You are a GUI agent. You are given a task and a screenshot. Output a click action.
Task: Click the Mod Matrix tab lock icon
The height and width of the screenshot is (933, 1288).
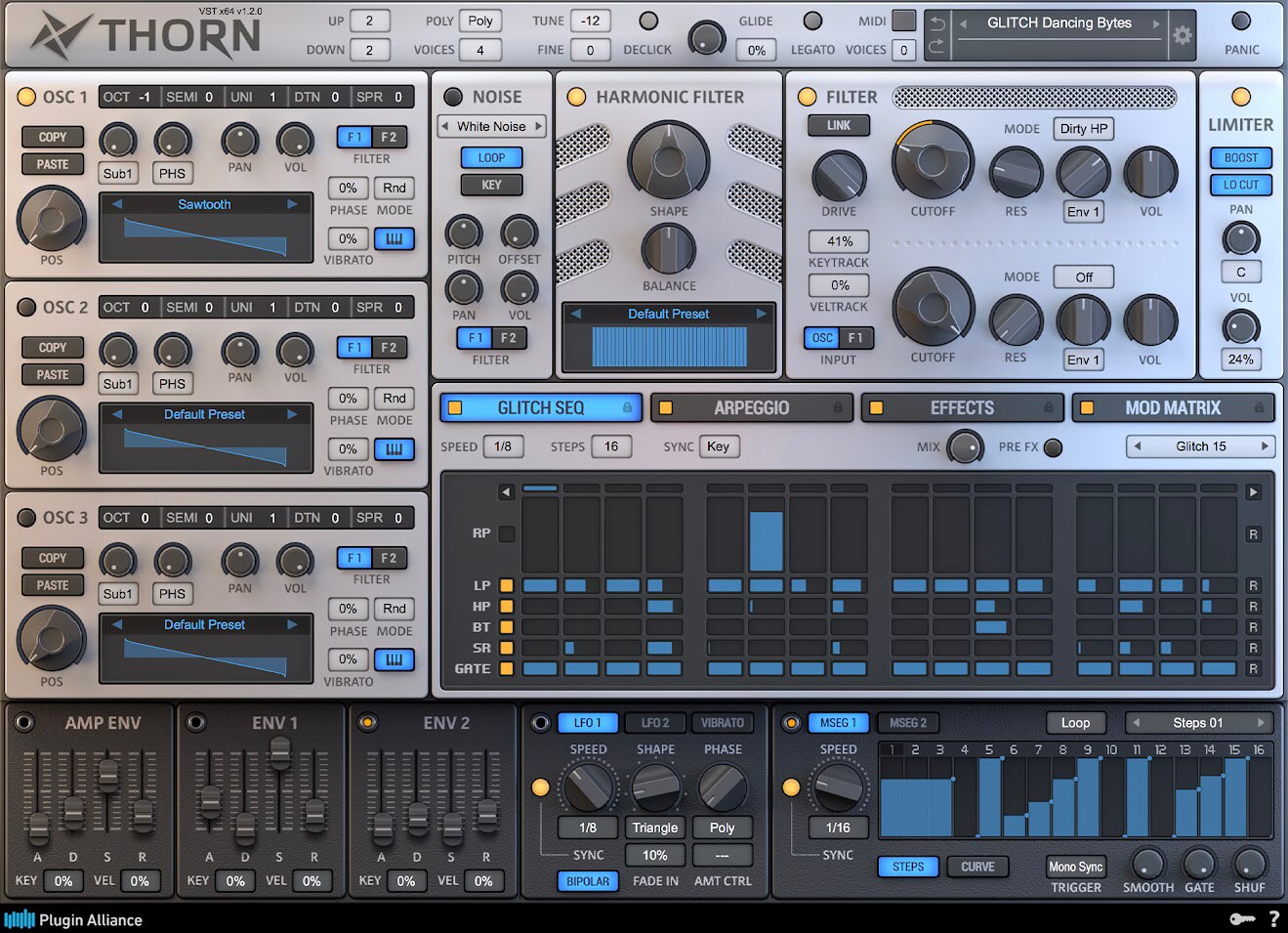1259,407
